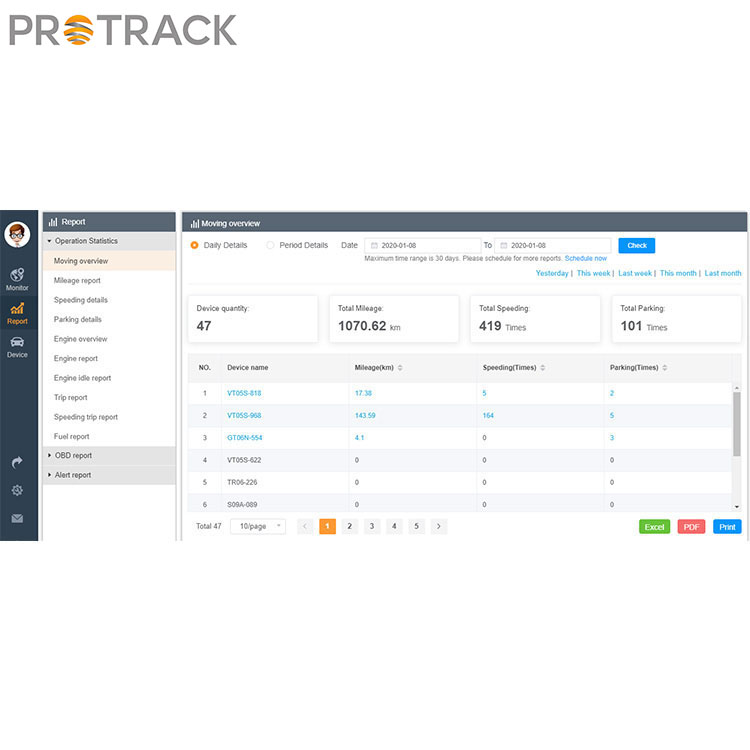750x750 pixels.
Task: Go to page 2
Action: pyautogui.click(x=350, y=526)
